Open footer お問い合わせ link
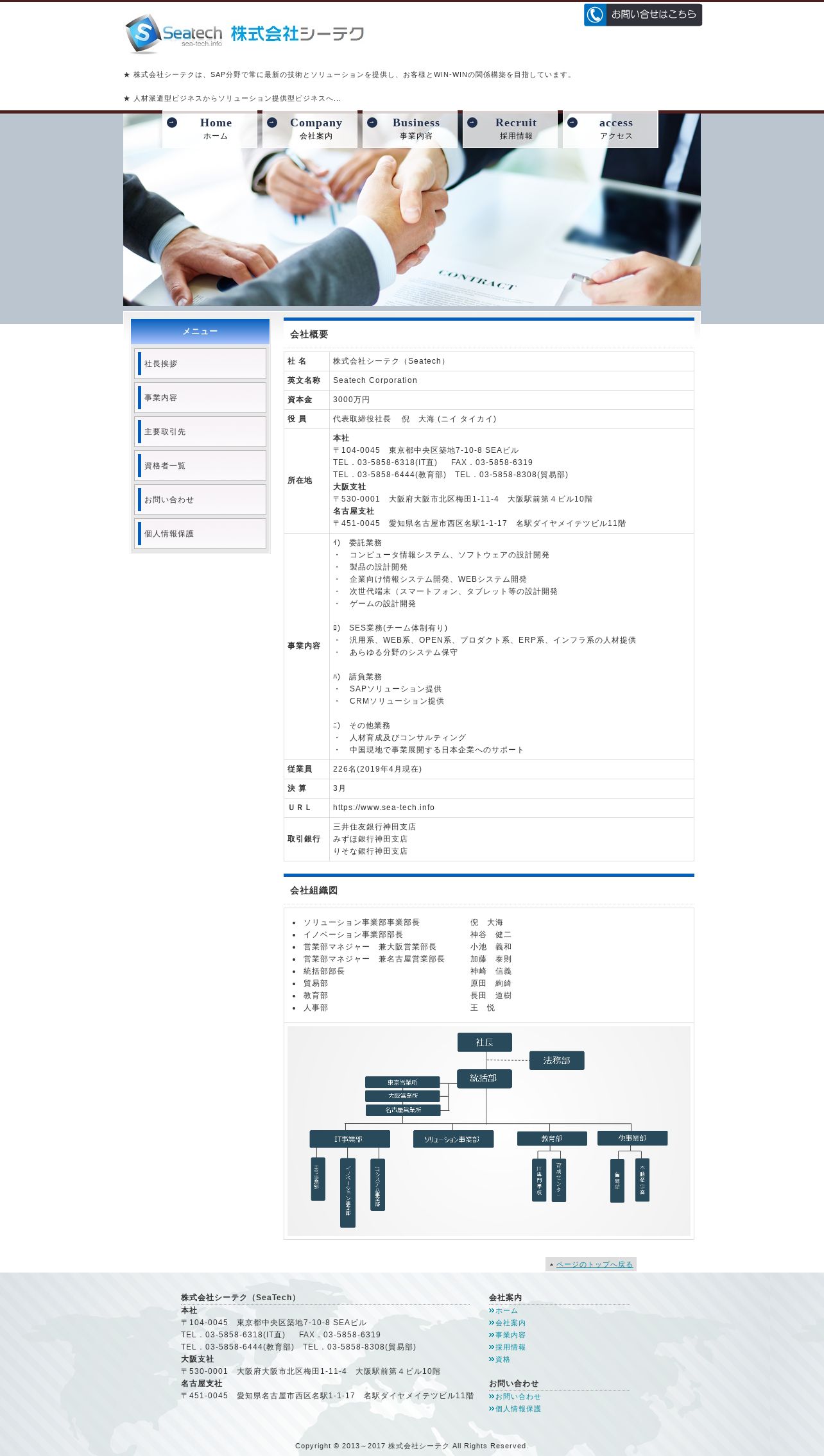Viewport: 824px width, 1456px height. (518, 1396)
